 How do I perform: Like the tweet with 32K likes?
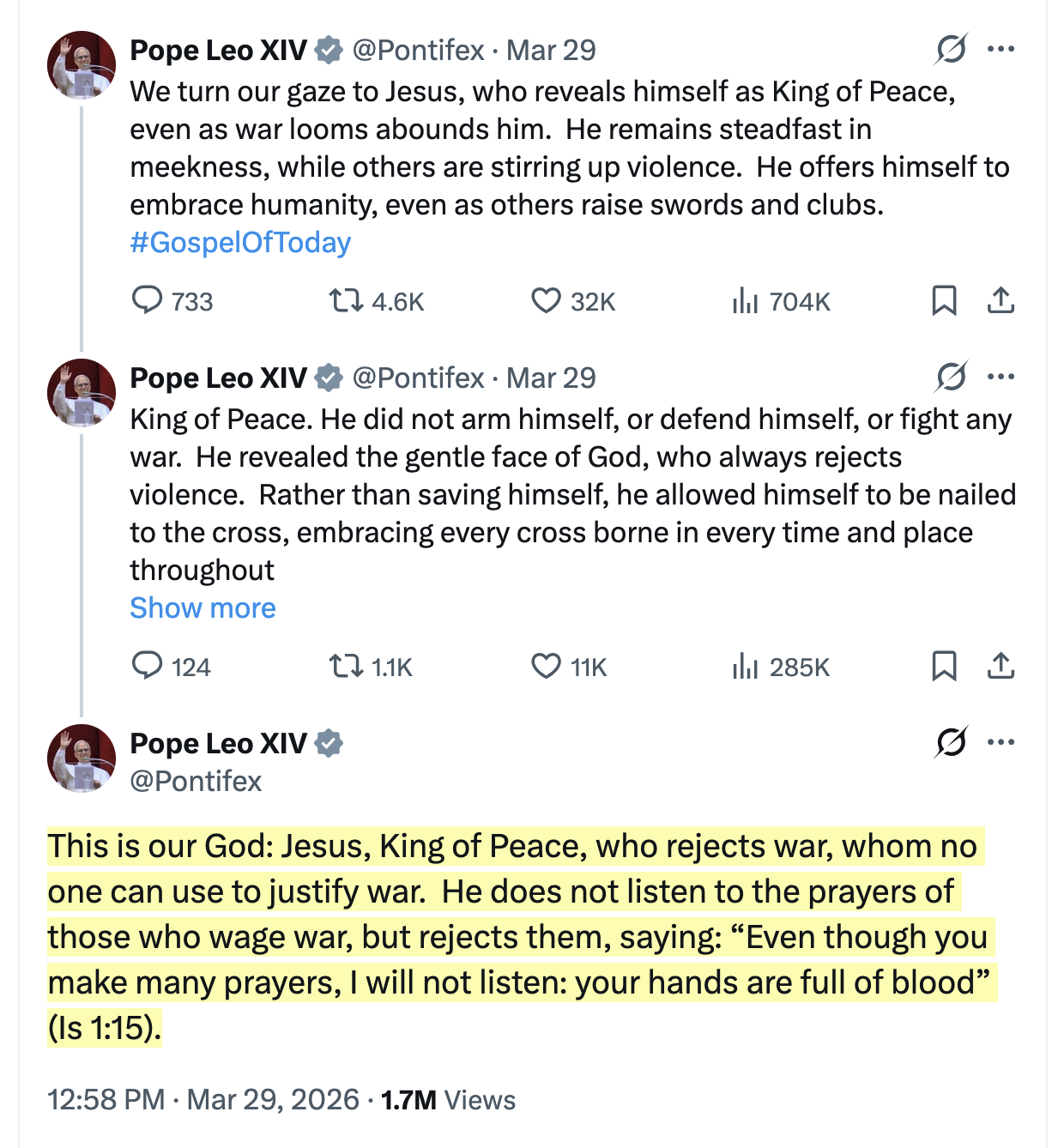point(546,300)
